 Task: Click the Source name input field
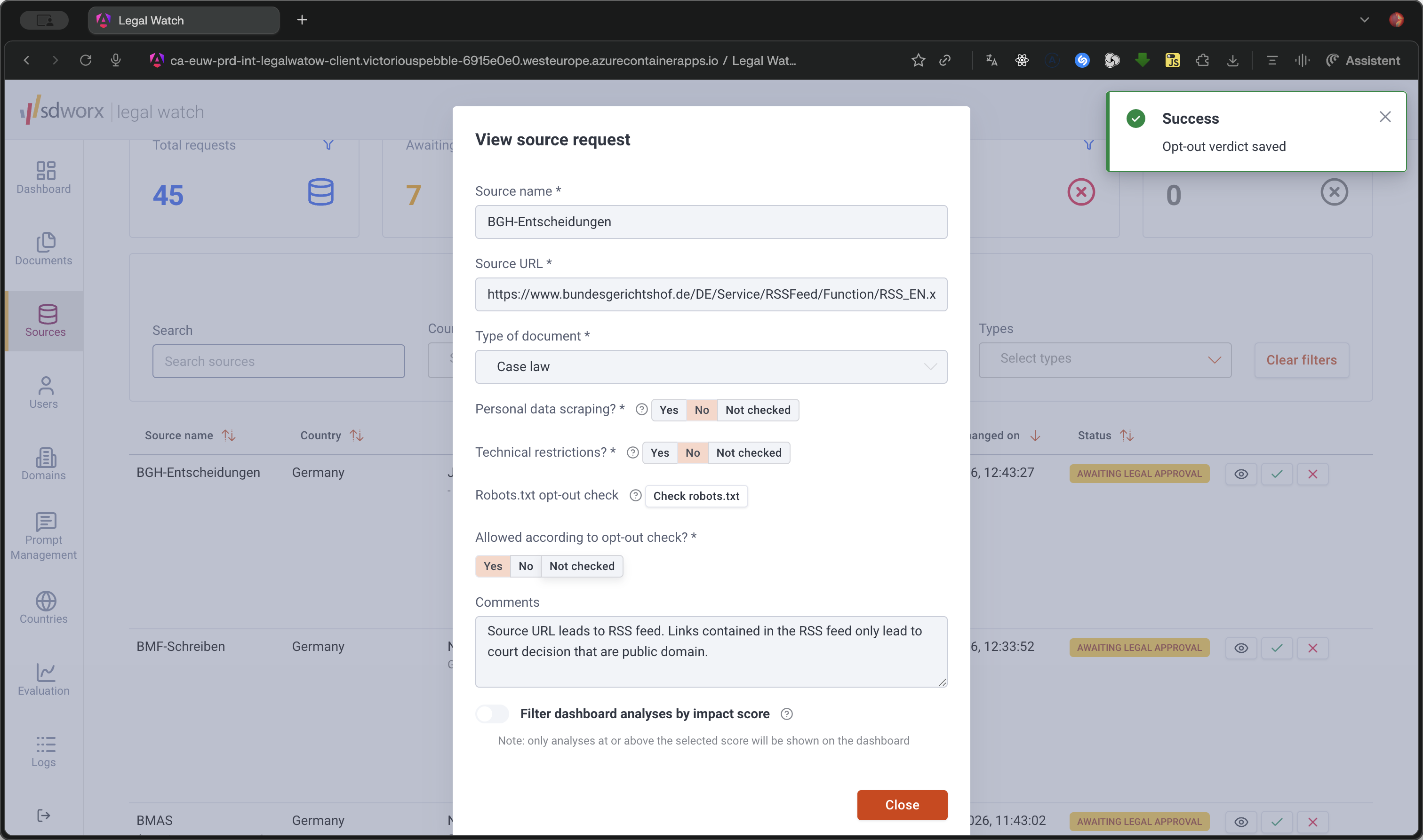(711, 222)
